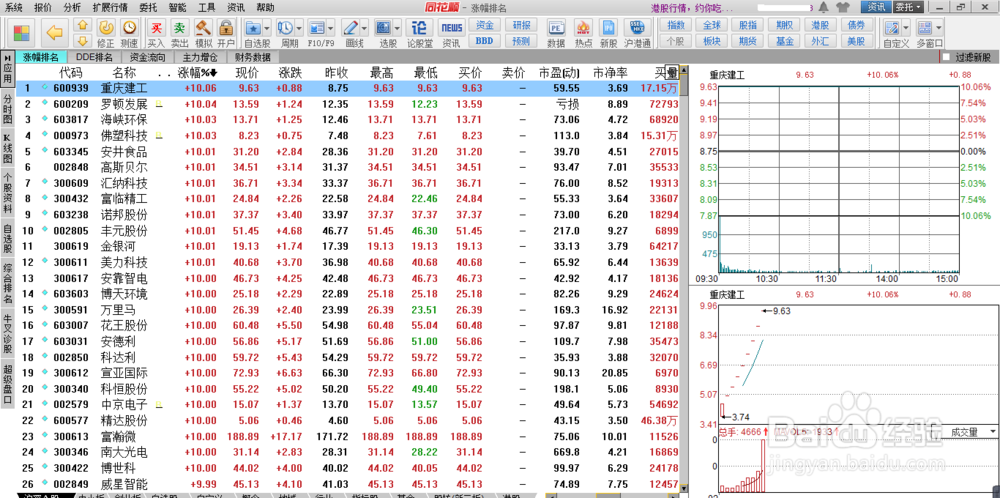Go back with the yellow left arrow
1000x498 pixels.
pyautogui.click(x=56, y=33)
